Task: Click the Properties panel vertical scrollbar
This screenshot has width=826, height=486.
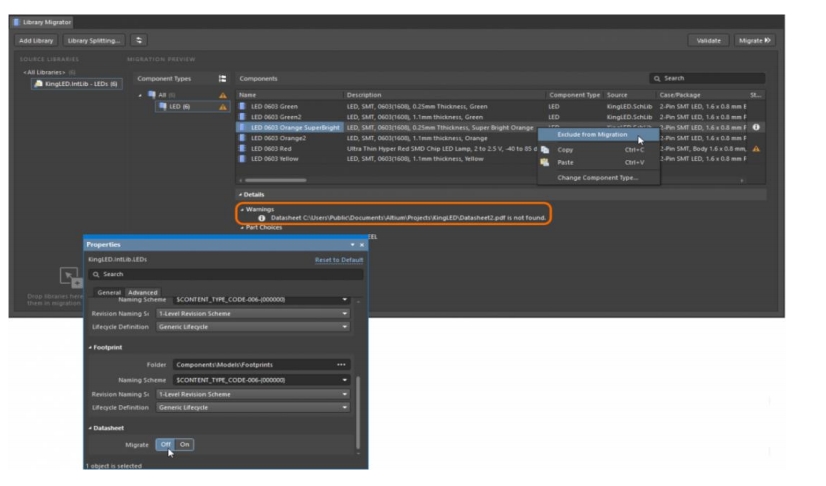Action: [358, 412]
